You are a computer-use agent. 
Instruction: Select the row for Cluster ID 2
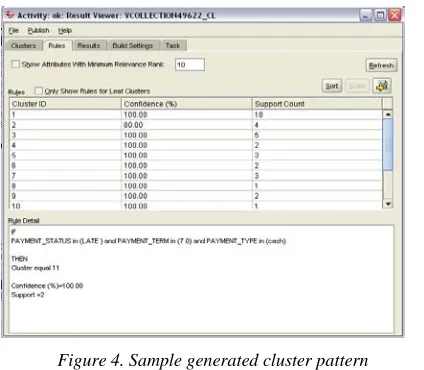click(196, 125)
